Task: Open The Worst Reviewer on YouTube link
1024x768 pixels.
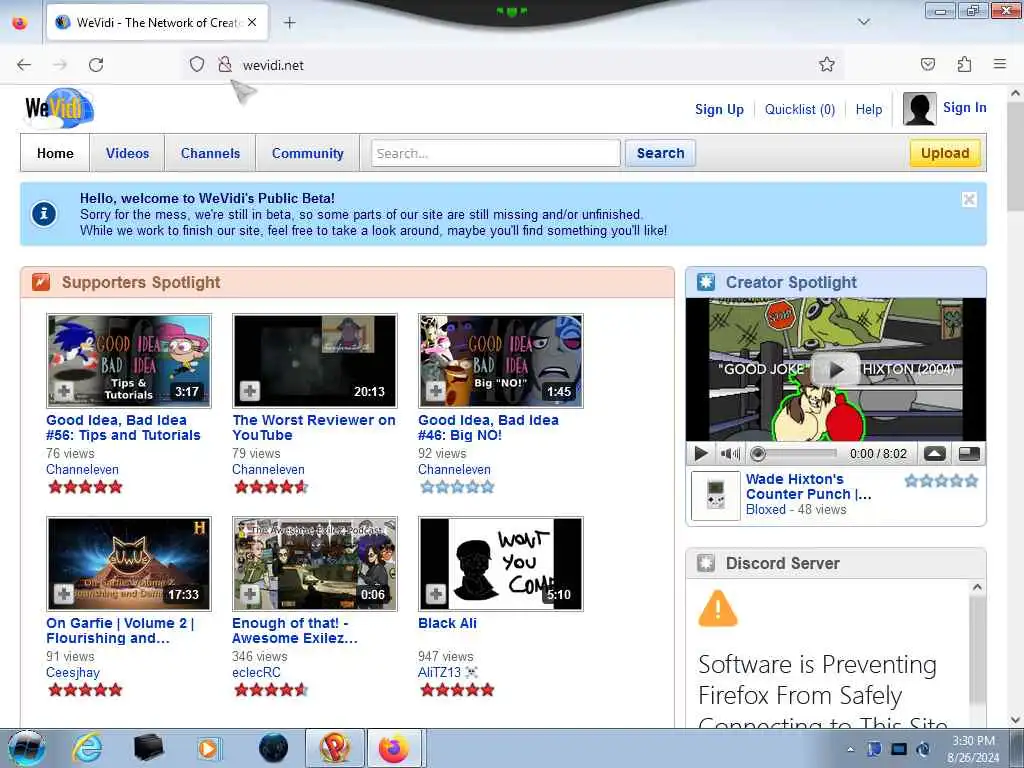Action: click(313, 428)
